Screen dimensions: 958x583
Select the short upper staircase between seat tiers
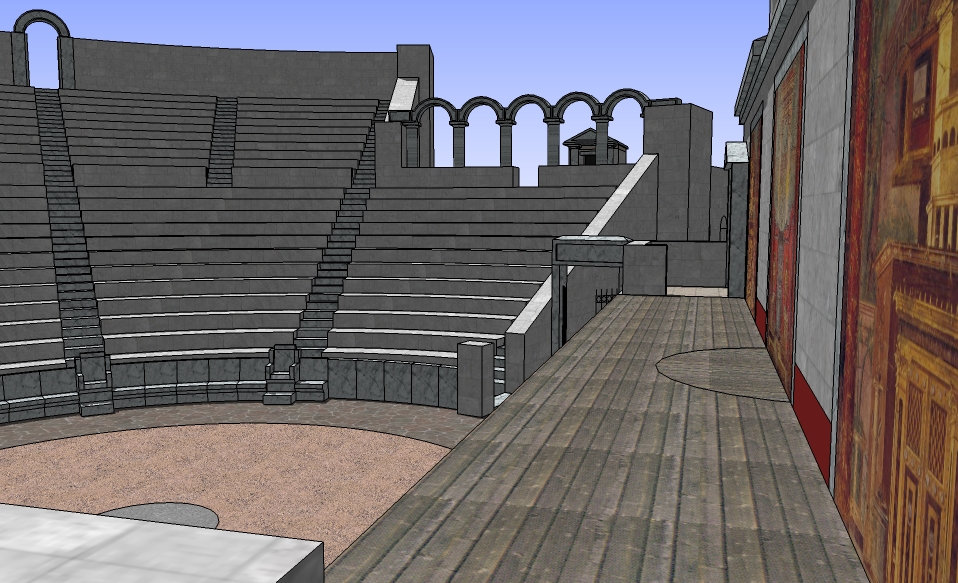pos(222,142)
